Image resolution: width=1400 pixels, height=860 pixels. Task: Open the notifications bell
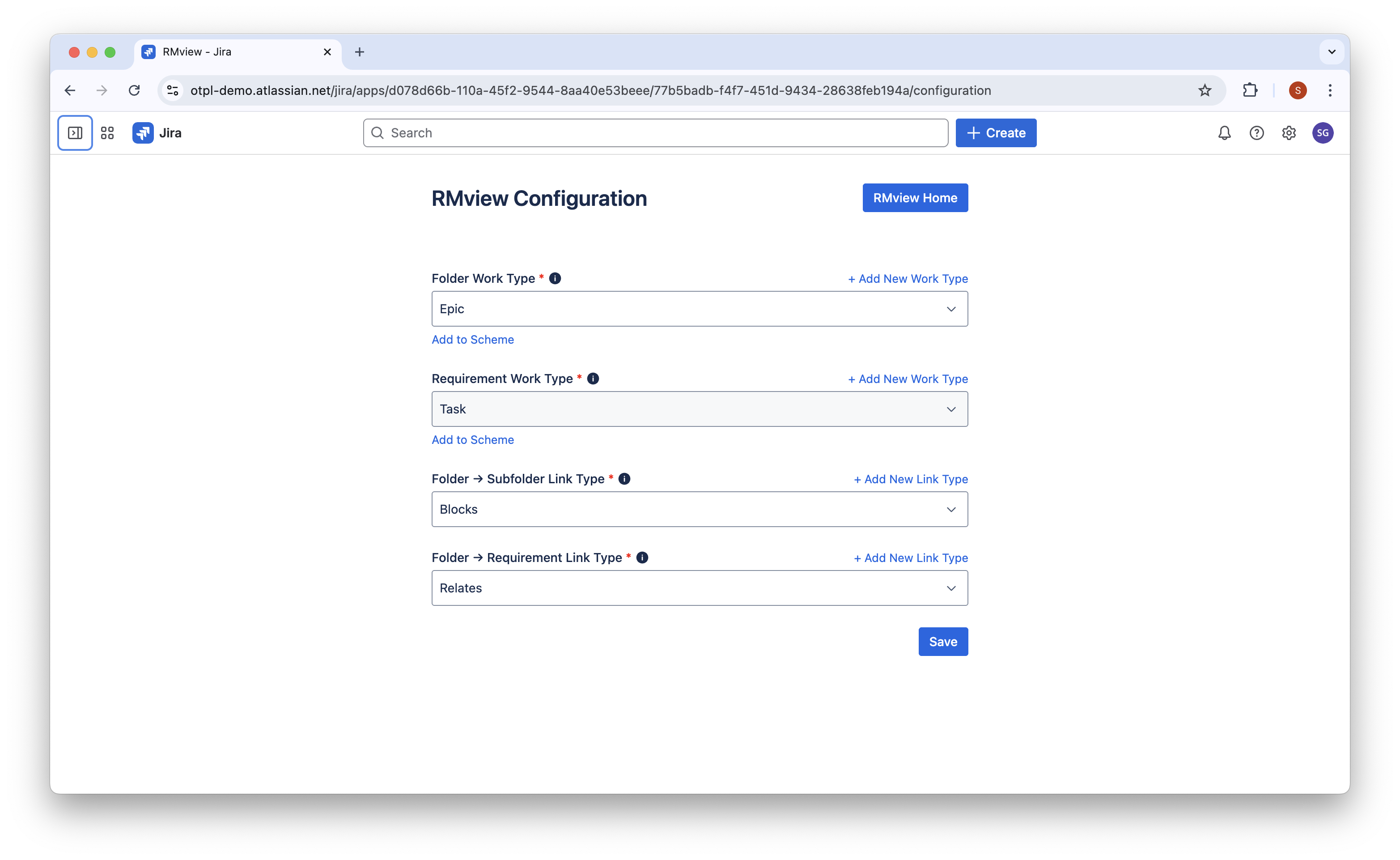(1224, 133)
